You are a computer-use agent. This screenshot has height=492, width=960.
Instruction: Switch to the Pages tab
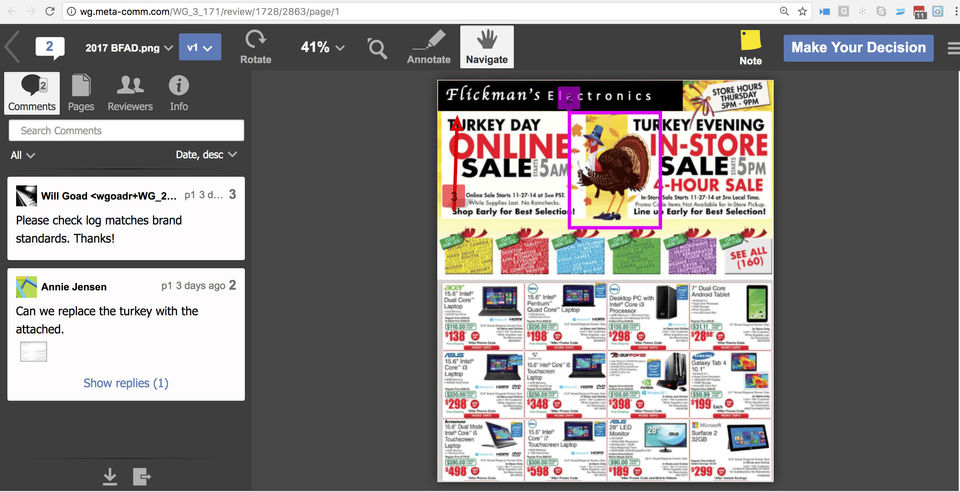81,93
